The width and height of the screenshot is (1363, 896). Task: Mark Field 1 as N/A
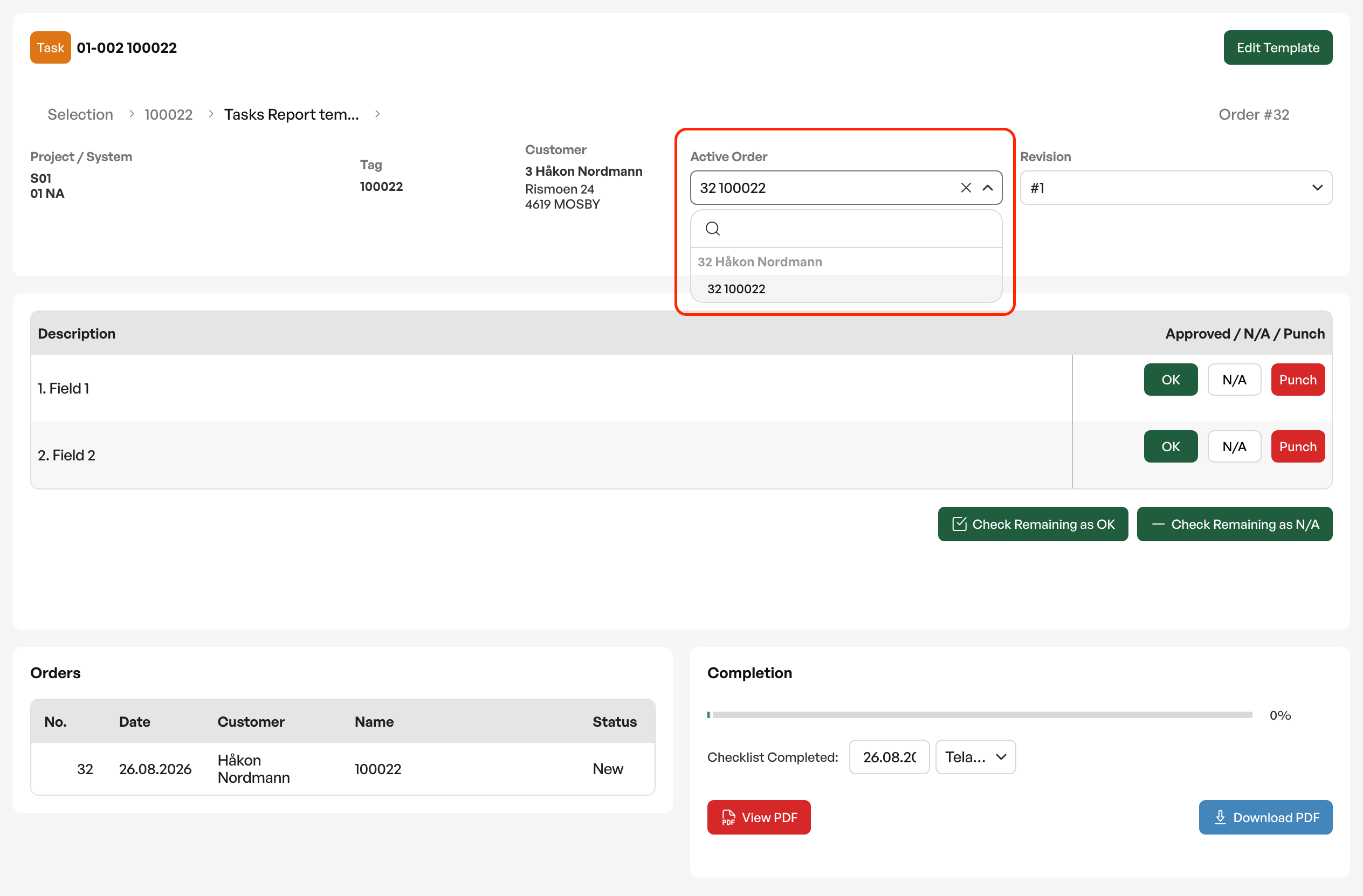click(x=1234, y=380)
